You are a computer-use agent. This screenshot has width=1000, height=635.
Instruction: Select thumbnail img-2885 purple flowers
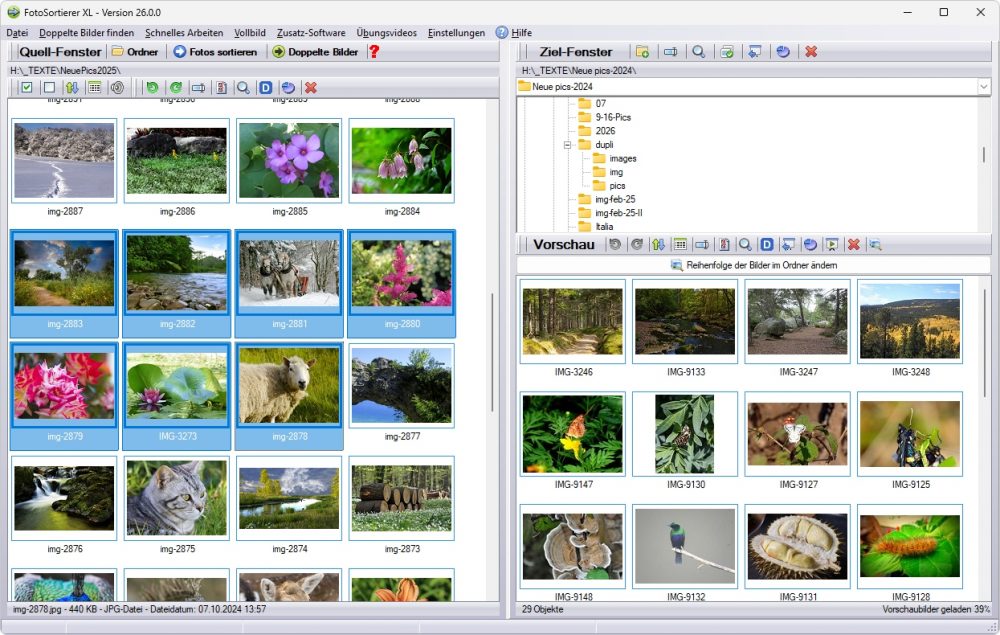click(289, 161)
